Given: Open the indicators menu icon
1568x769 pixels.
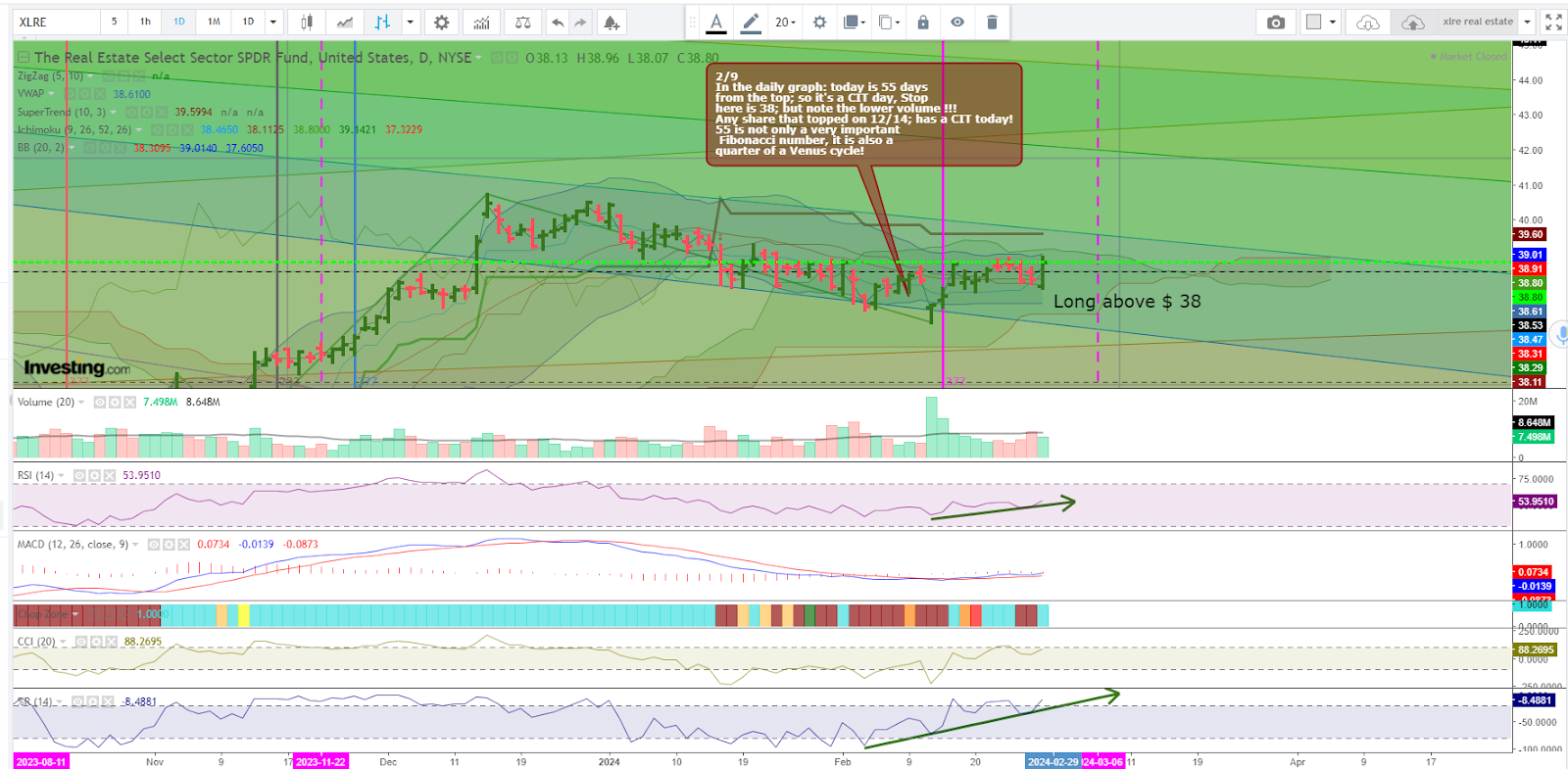Looking at the screenshot, I should (481, 22).
